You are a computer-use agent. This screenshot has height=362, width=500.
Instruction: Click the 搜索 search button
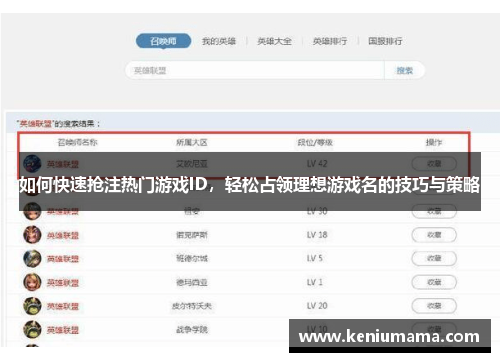[405, 70]
